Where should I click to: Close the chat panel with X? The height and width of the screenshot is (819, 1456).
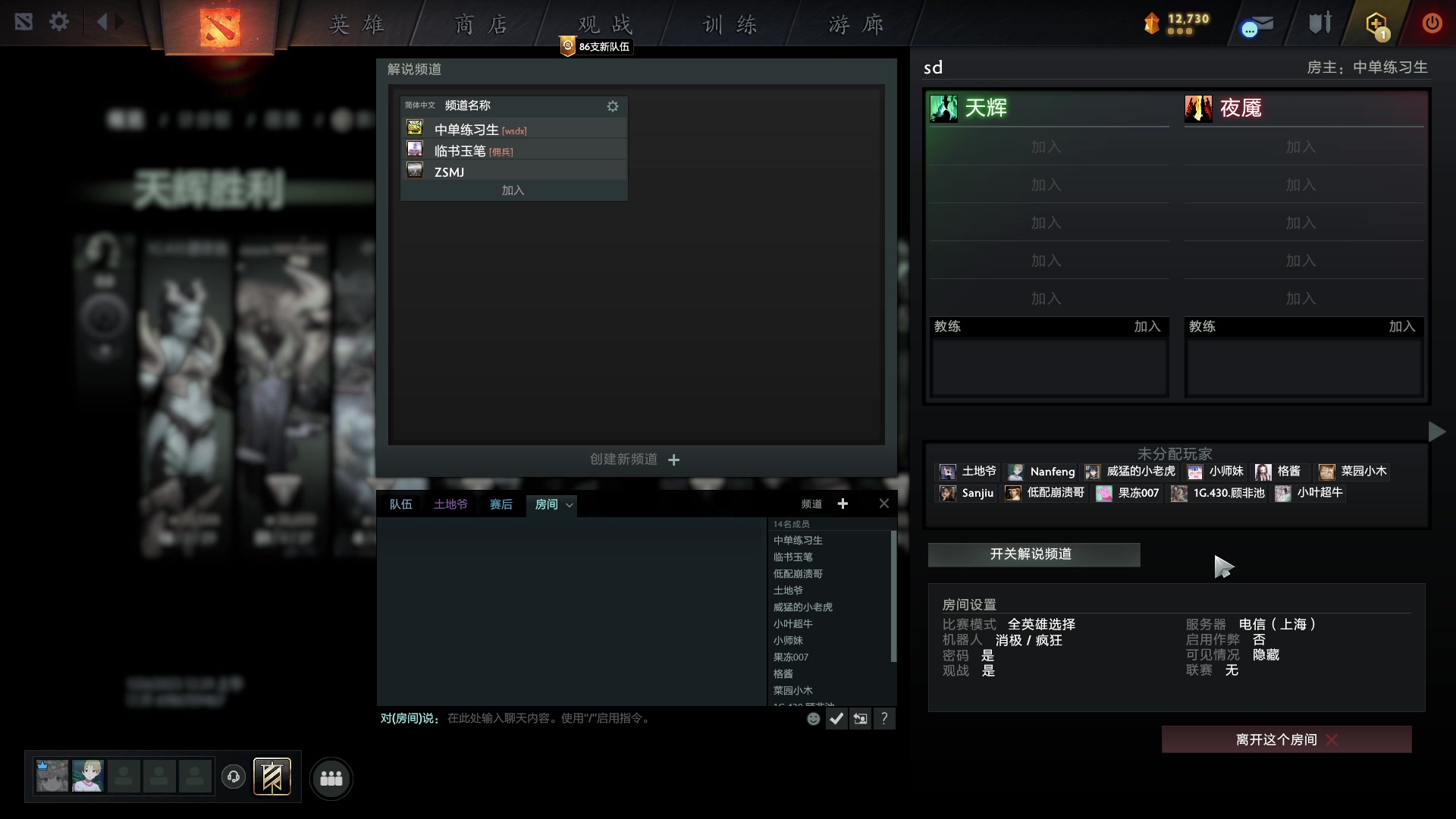click(884, 504)
